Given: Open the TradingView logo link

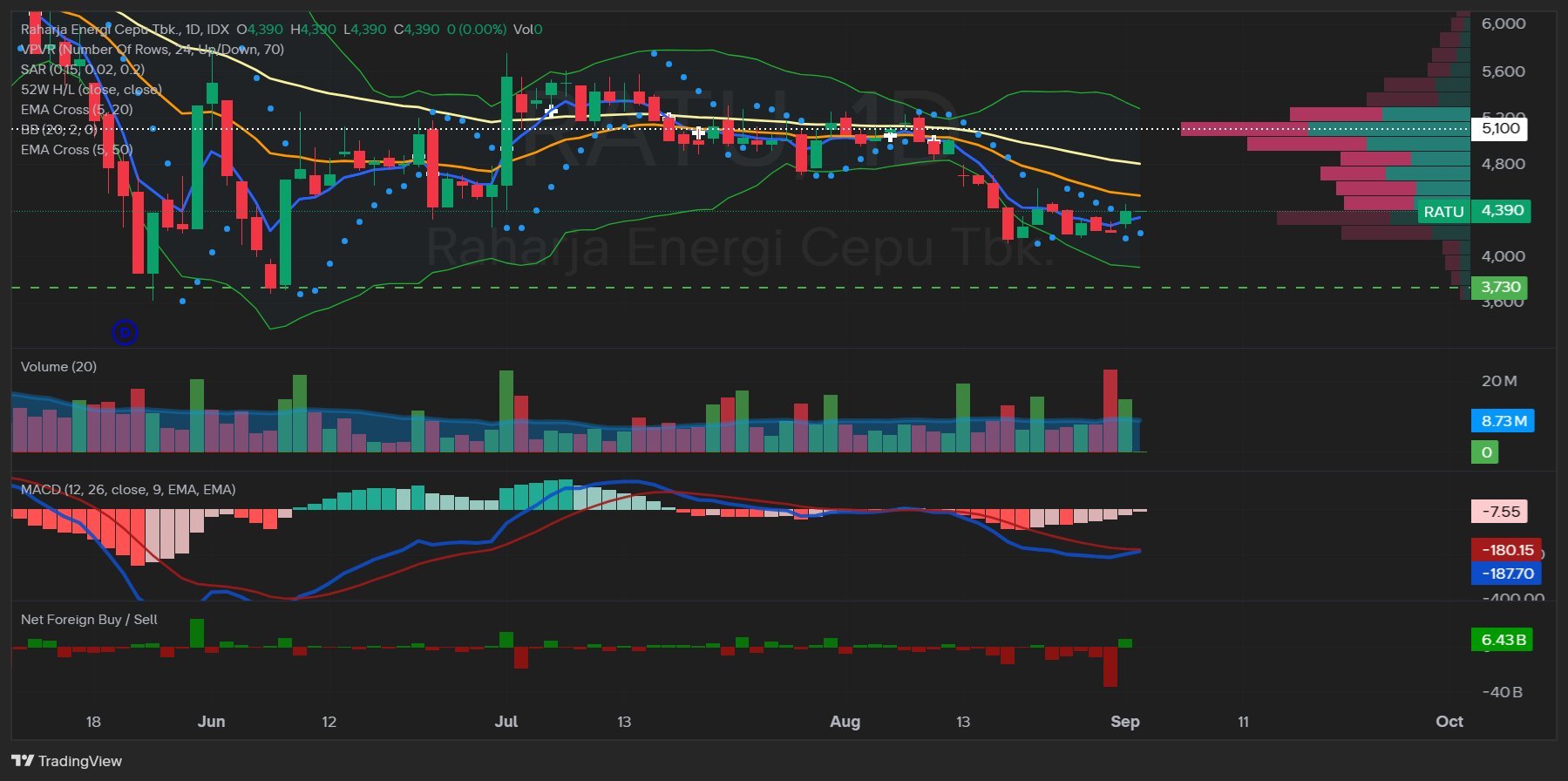Looking at the screenshot, I should coord(67,761).
